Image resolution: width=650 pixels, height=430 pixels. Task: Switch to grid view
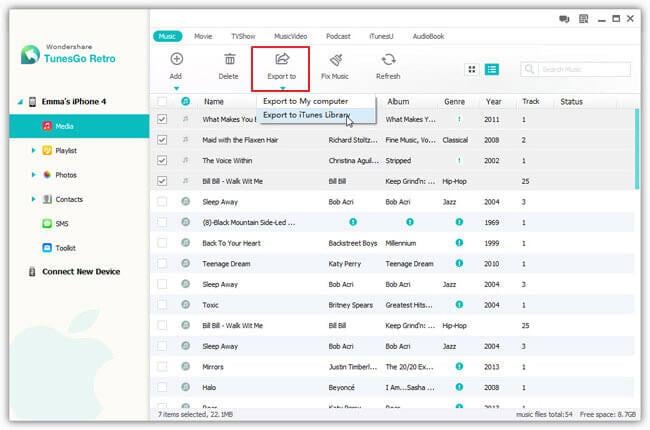pyautogui.click(x=472, y=69)
